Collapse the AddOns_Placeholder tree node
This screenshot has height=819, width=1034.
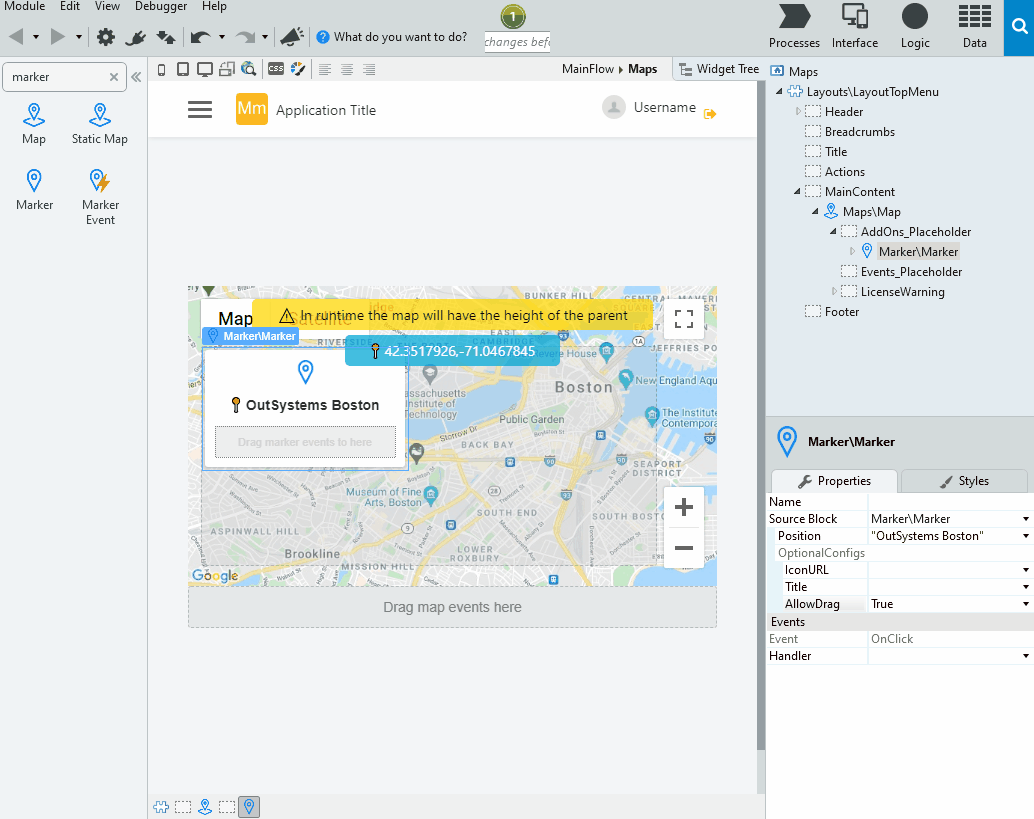[x=833, y=231]
